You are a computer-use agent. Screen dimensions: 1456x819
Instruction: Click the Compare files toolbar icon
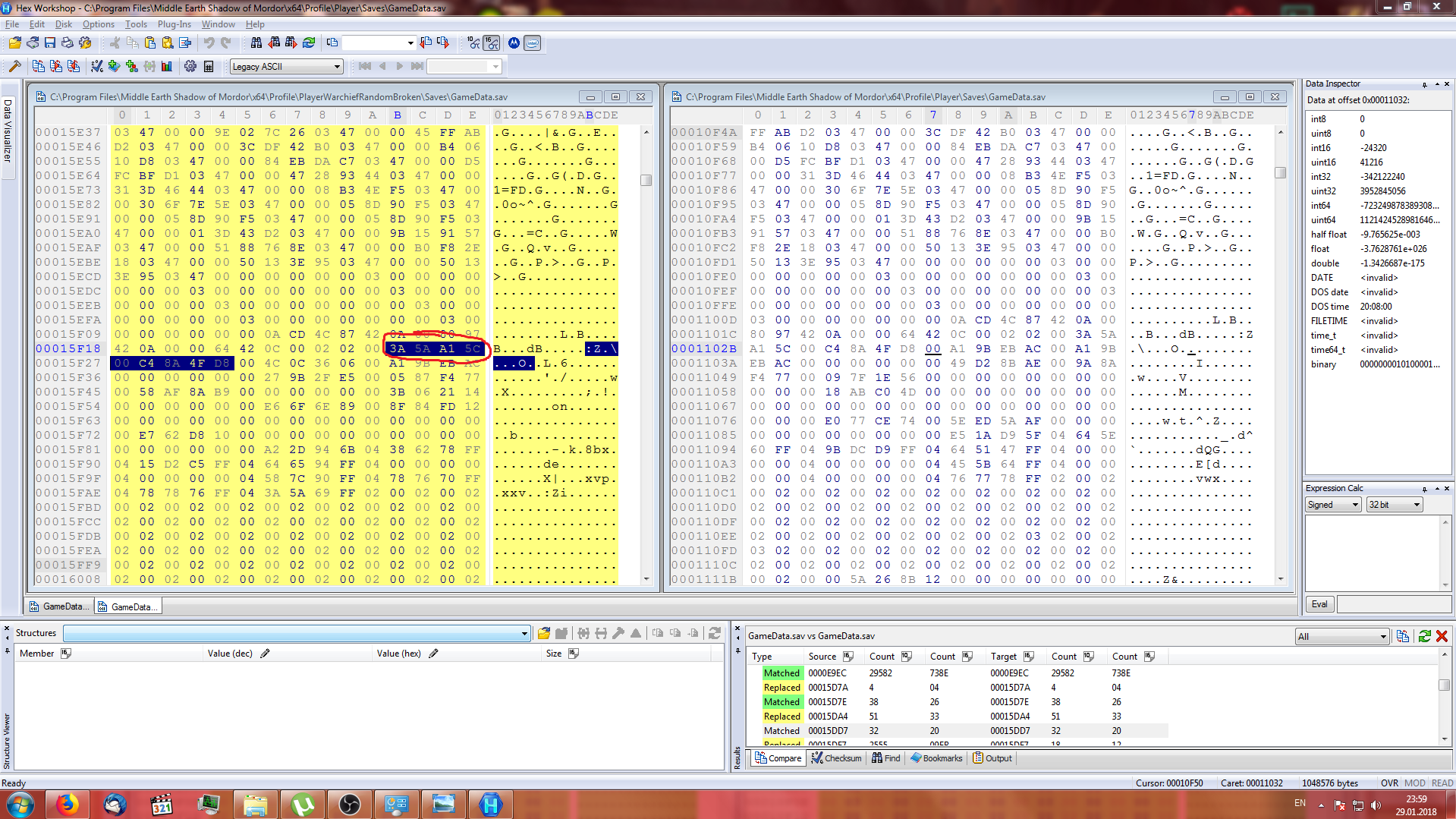(38, 67)
